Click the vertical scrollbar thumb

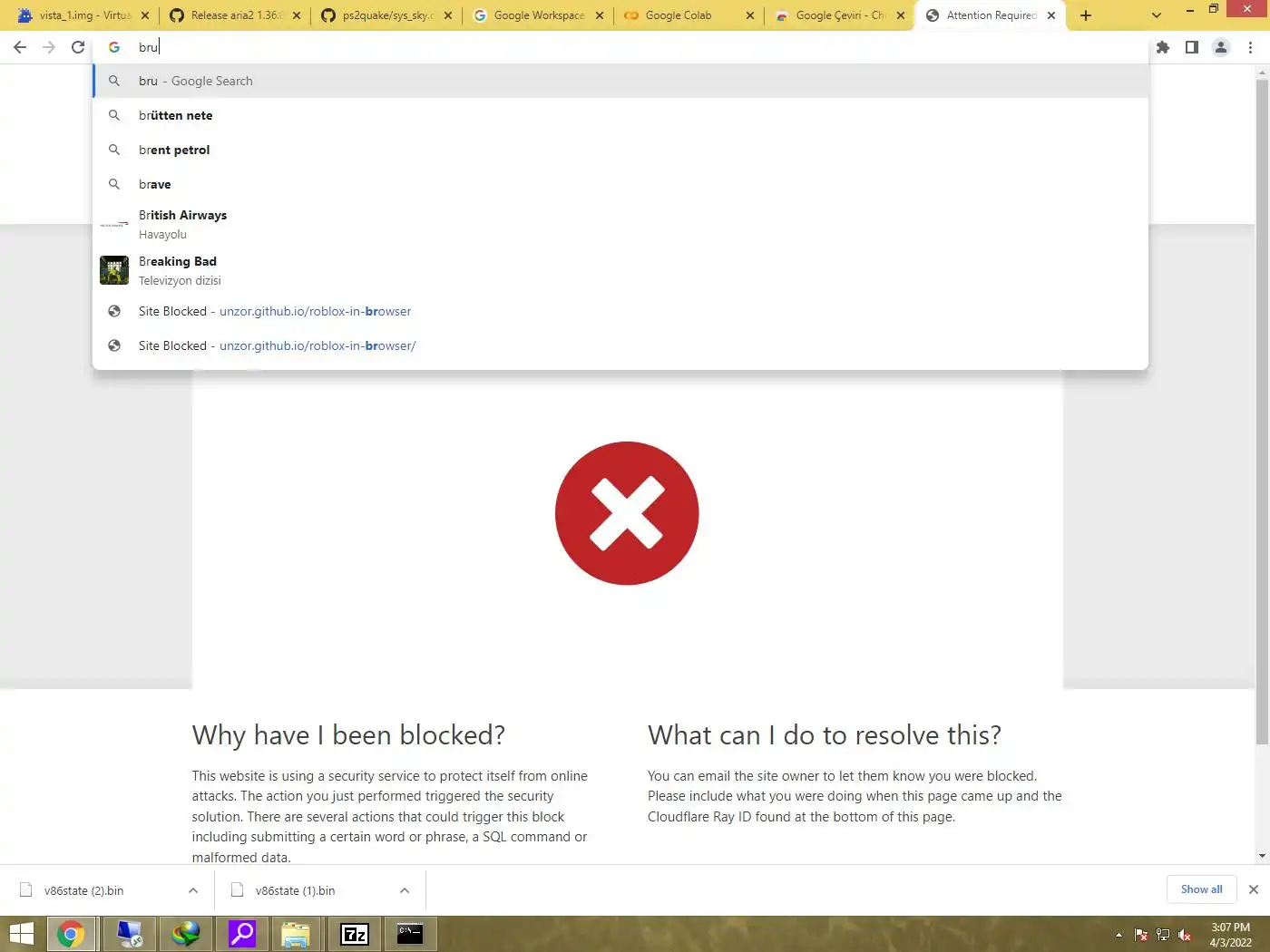click(x=1262, y=413)
